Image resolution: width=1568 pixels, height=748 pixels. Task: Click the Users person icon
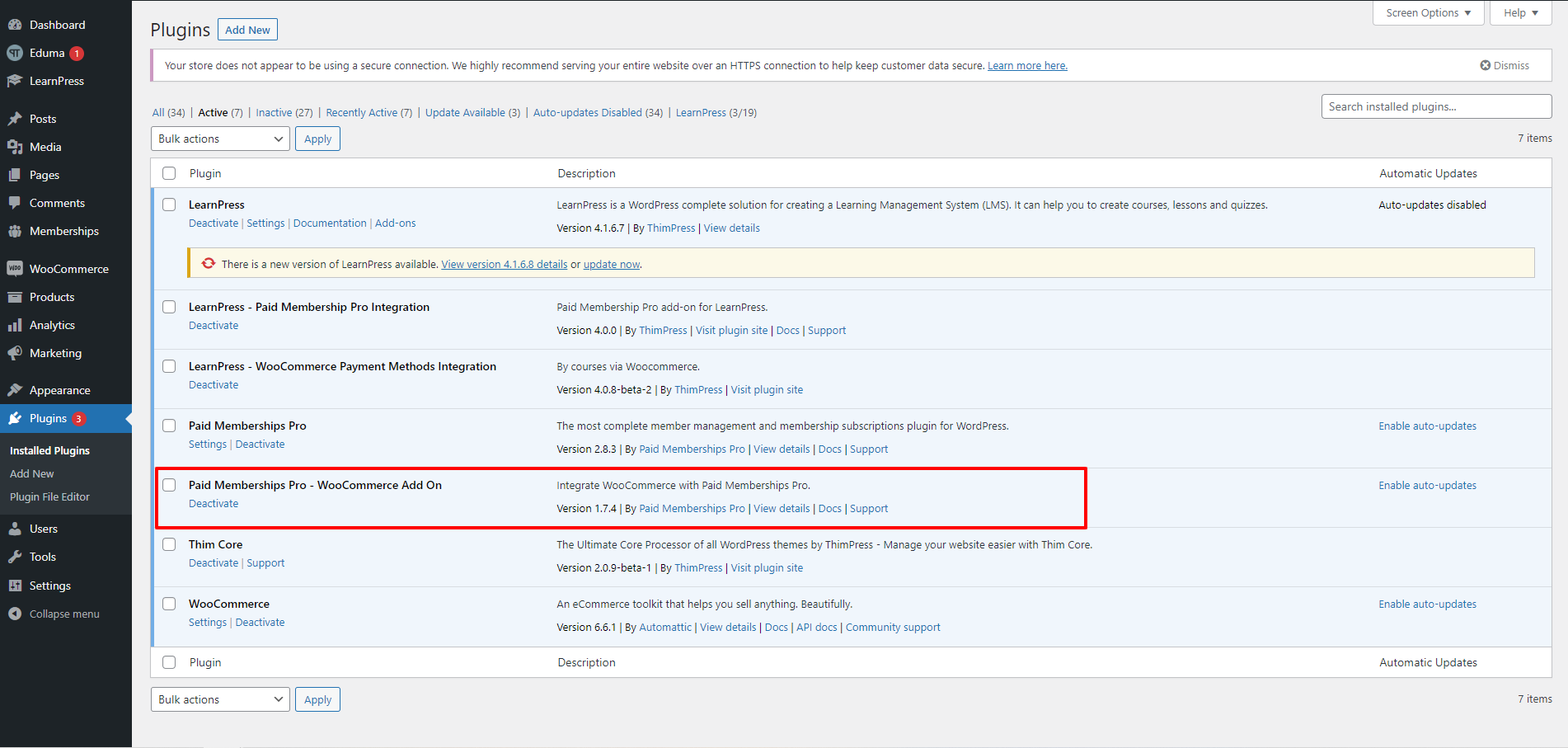pos(15,529)
